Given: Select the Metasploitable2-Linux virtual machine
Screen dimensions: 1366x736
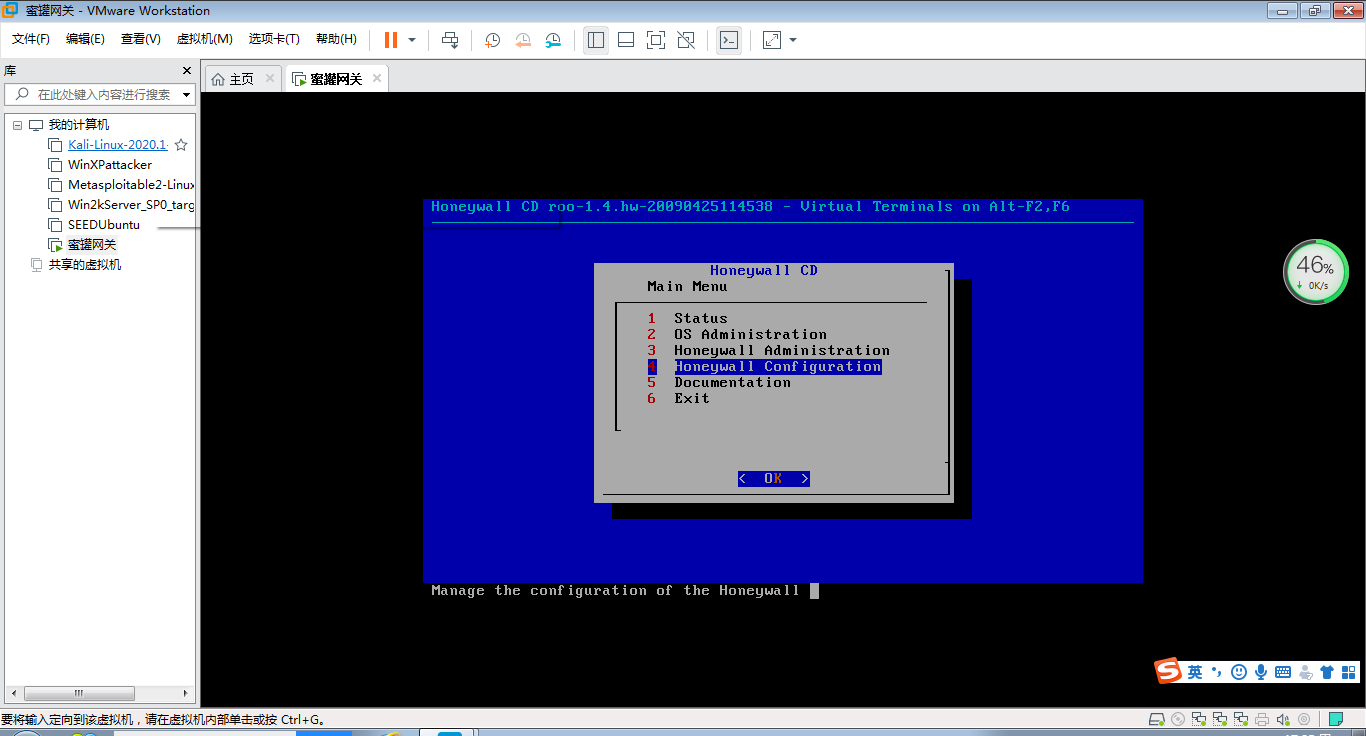Looking at the screenshot, I should [131, 185].
